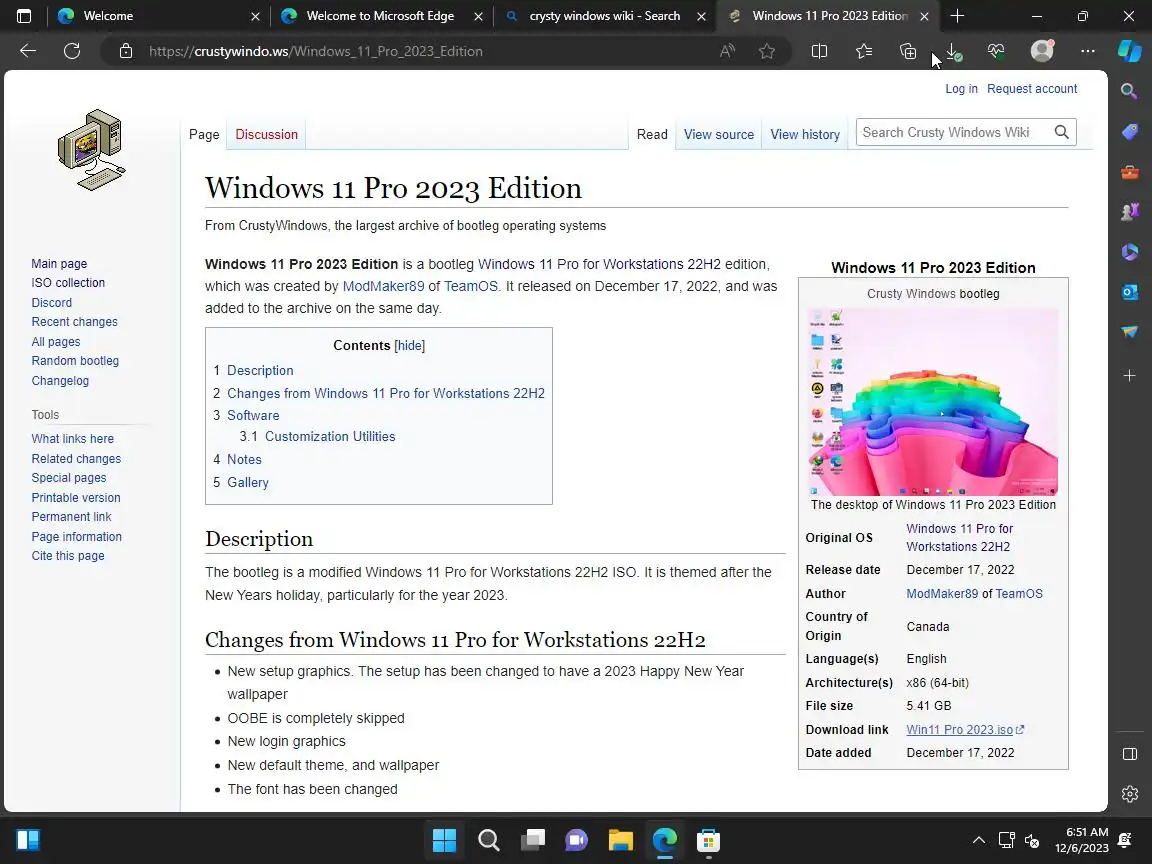
Task: Jump to Customization Utilities contents entry
Action: 330,436
